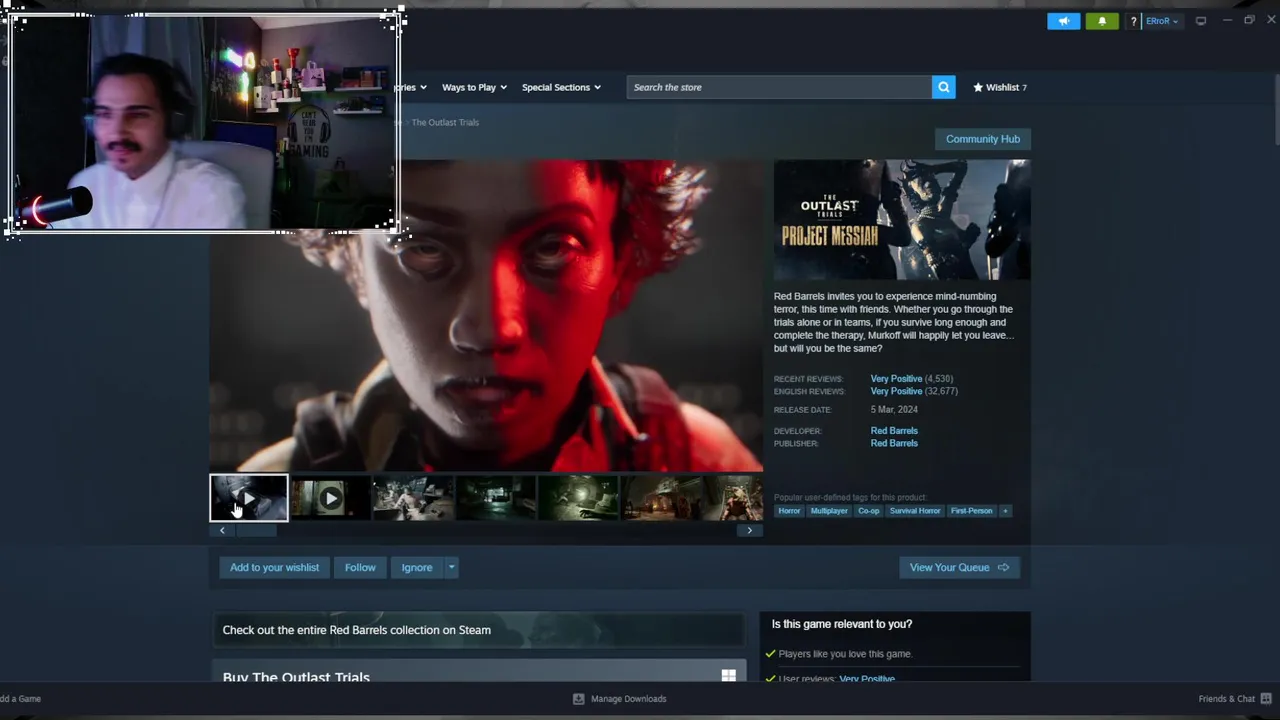Click the Ignore button

[417, 567]
